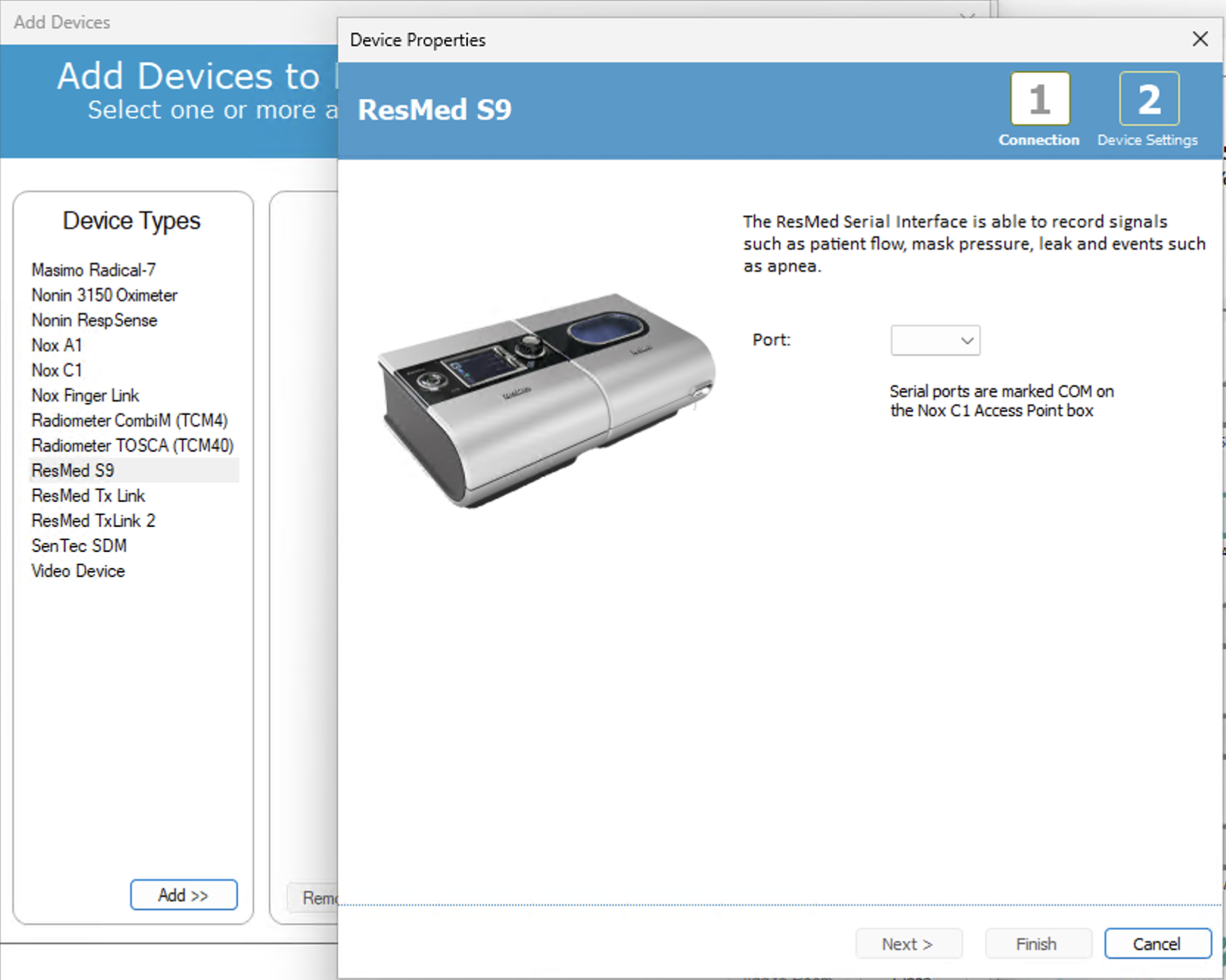Select step 2 Device Settings
This screenshot has height=980, width=1226.
(1148, 110)
